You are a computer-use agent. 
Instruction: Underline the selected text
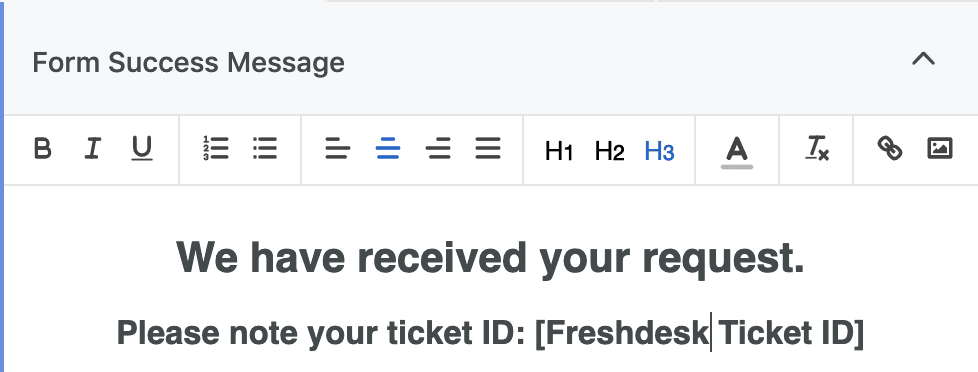pyautogui.click(x=142, y=149)
